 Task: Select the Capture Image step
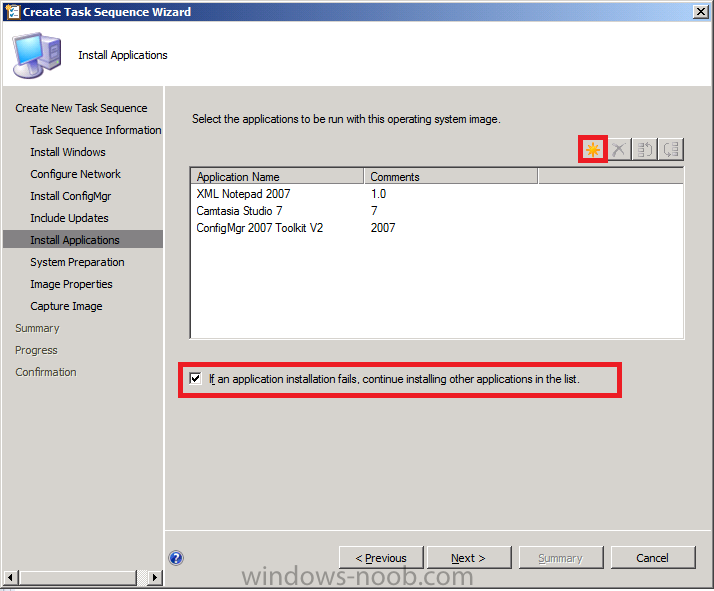coord(66,306)
